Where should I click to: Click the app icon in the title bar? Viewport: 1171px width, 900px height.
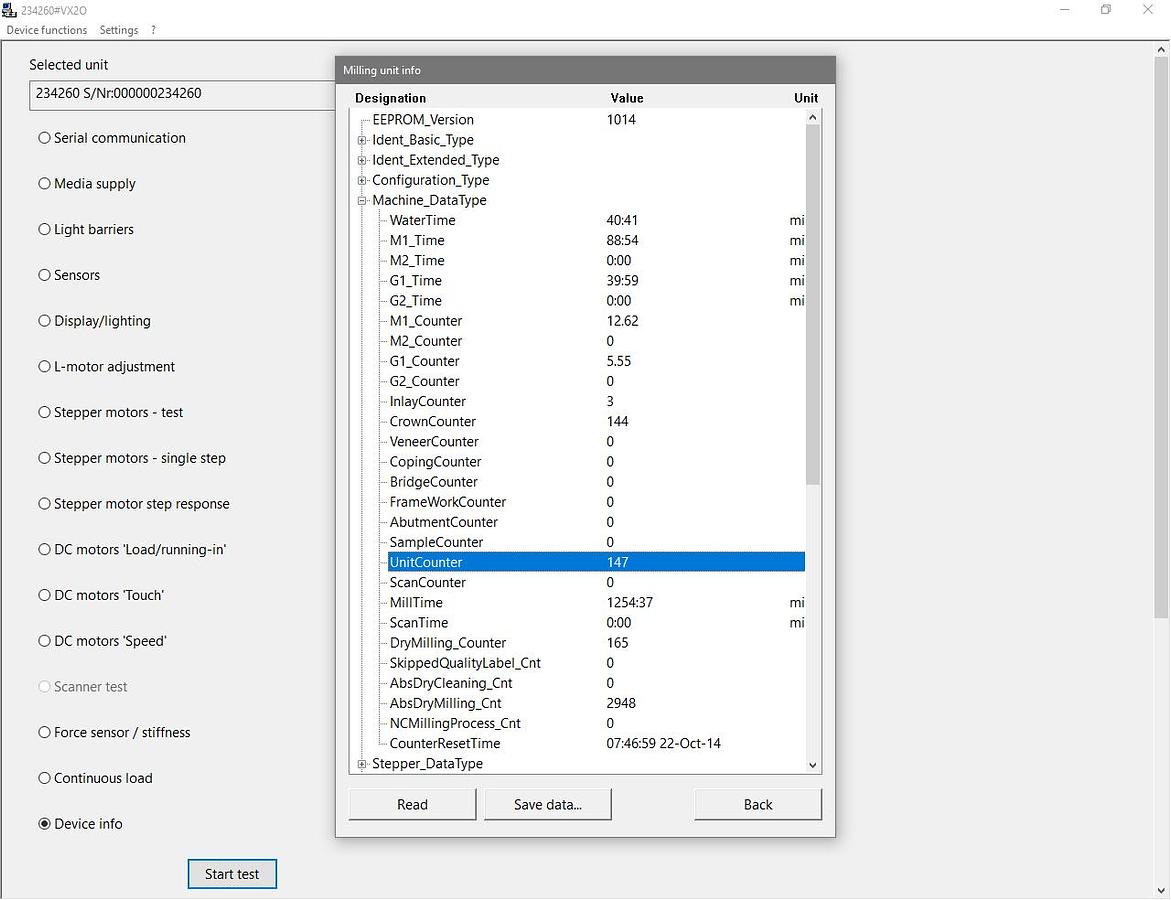click(x=10, y=9)
